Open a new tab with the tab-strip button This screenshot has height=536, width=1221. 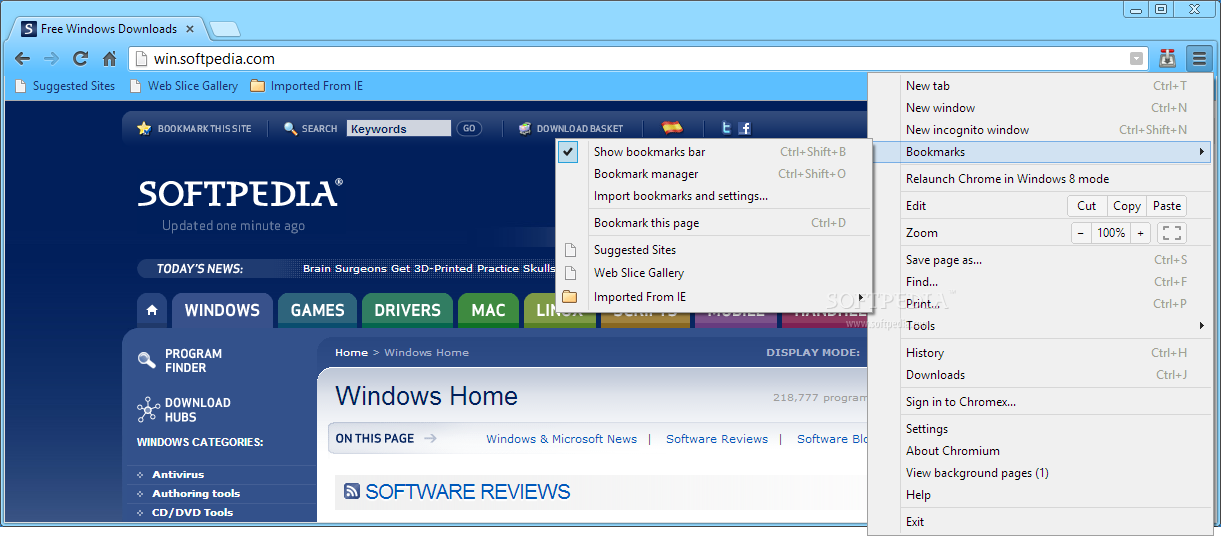[x=225, y=29]
